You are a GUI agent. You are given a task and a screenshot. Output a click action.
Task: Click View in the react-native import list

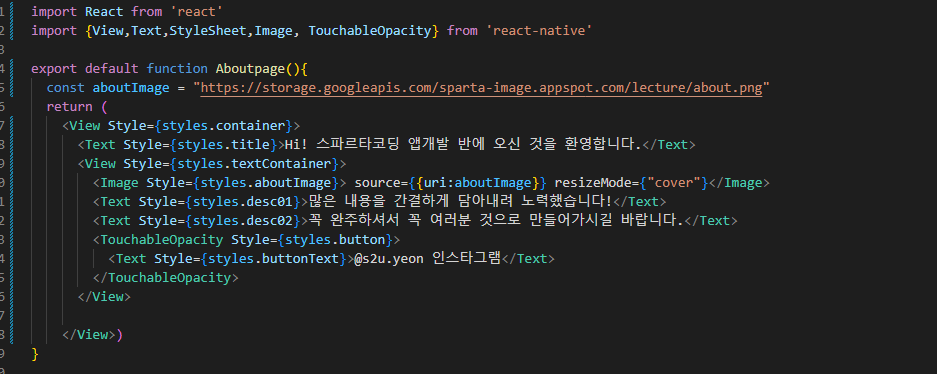coord(108,30)
